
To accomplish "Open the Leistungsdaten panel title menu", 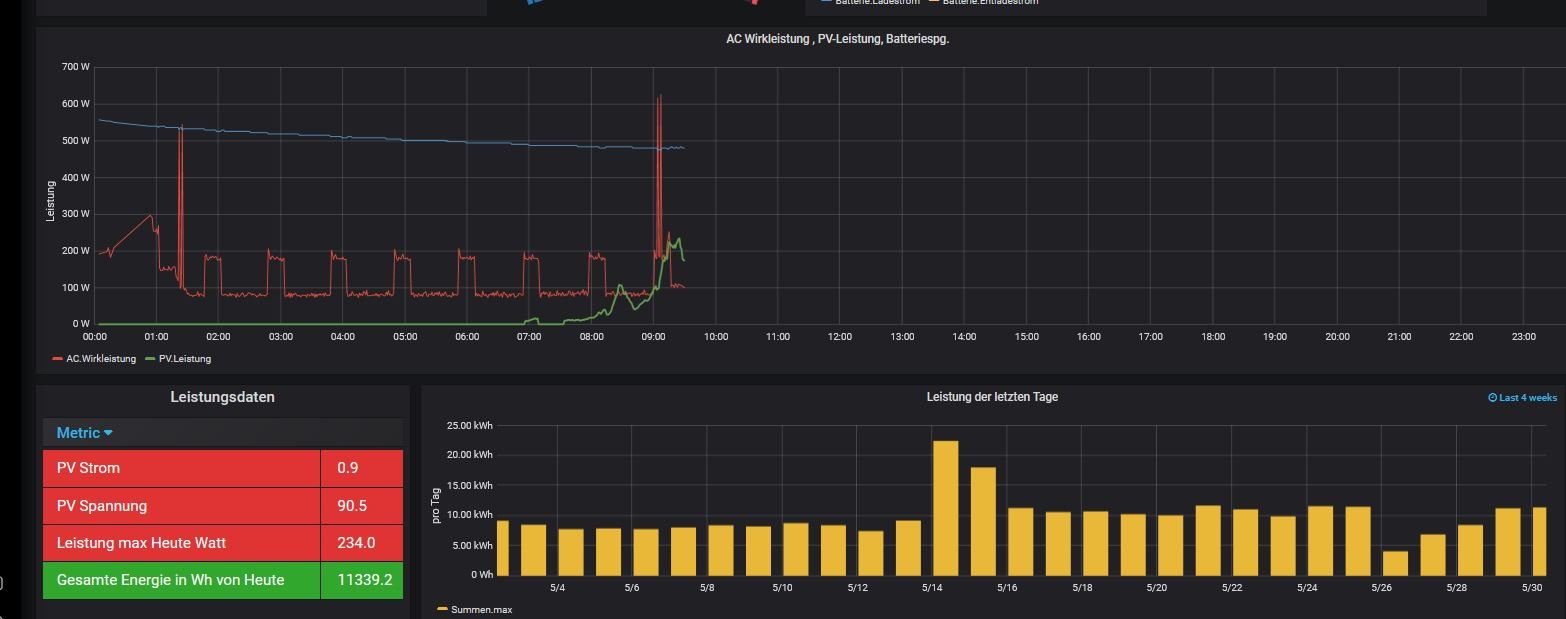I will pyautogui.click(x=222, y=397).
